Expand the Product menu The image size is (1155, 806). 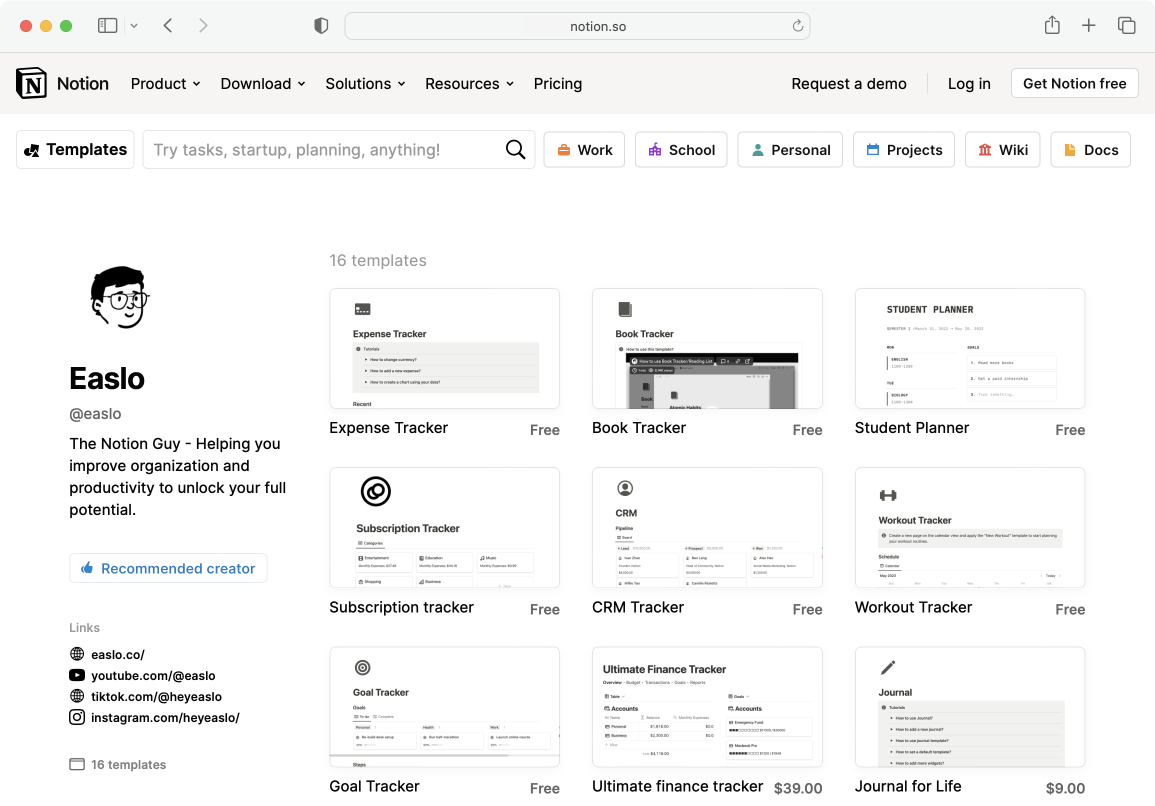coord(165,84)
